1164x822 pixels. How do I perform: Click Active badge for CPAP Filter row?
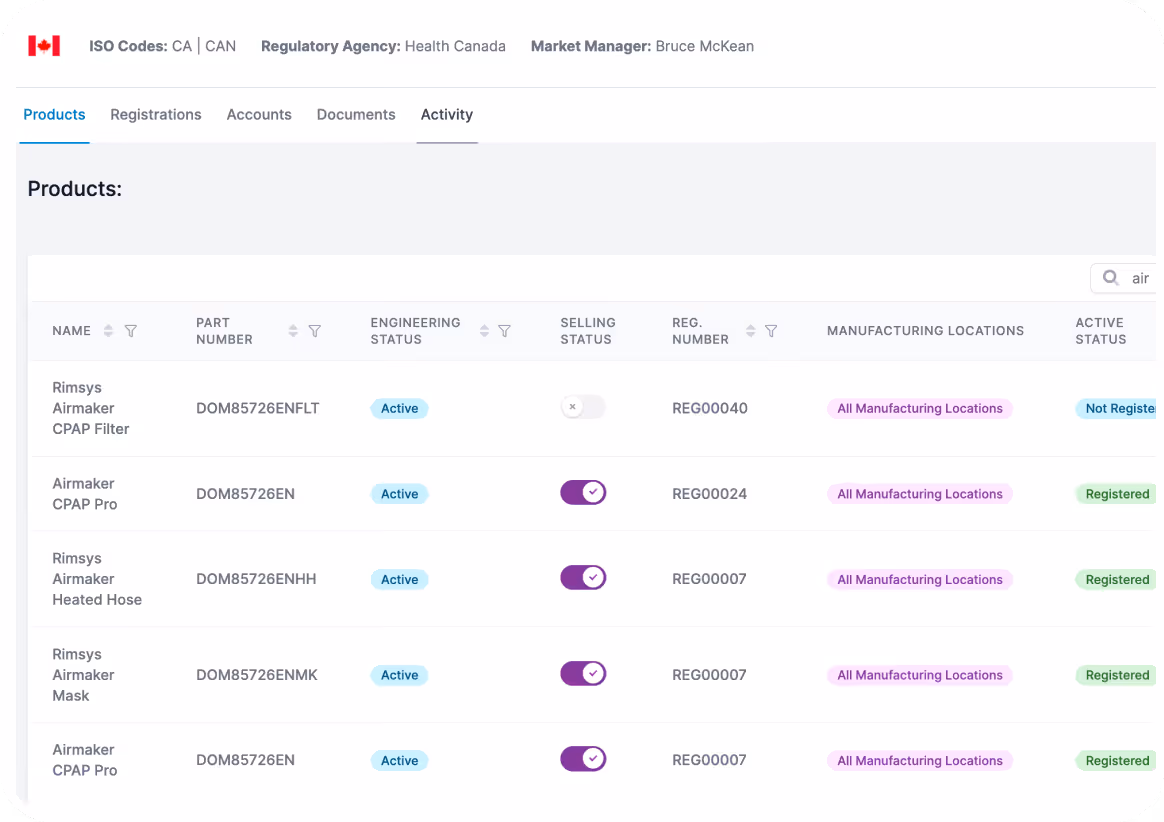(399, 408)
